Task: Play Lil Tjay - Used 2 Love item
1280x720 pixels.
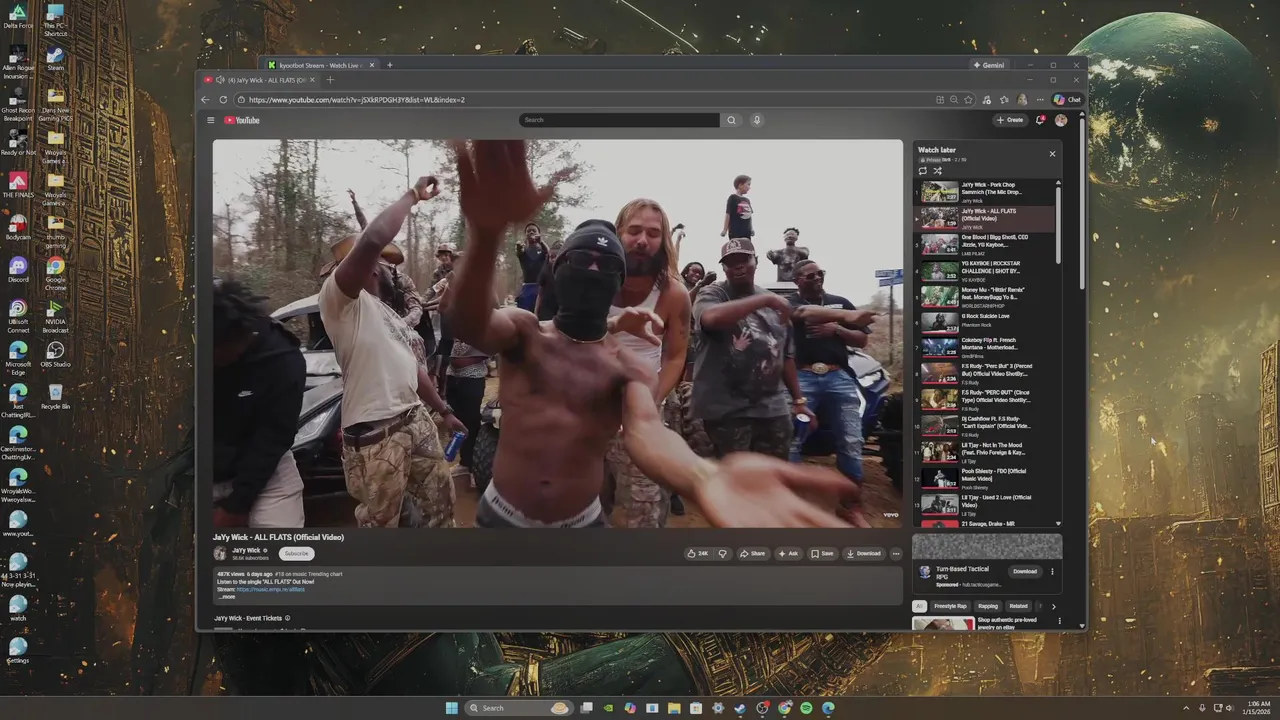Action: pyautogui.click(x=986, y=504)
